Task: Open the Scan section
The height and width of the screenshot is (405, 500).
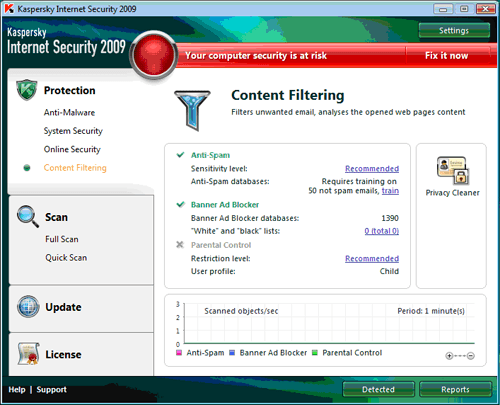Action: tap(56, 217)
